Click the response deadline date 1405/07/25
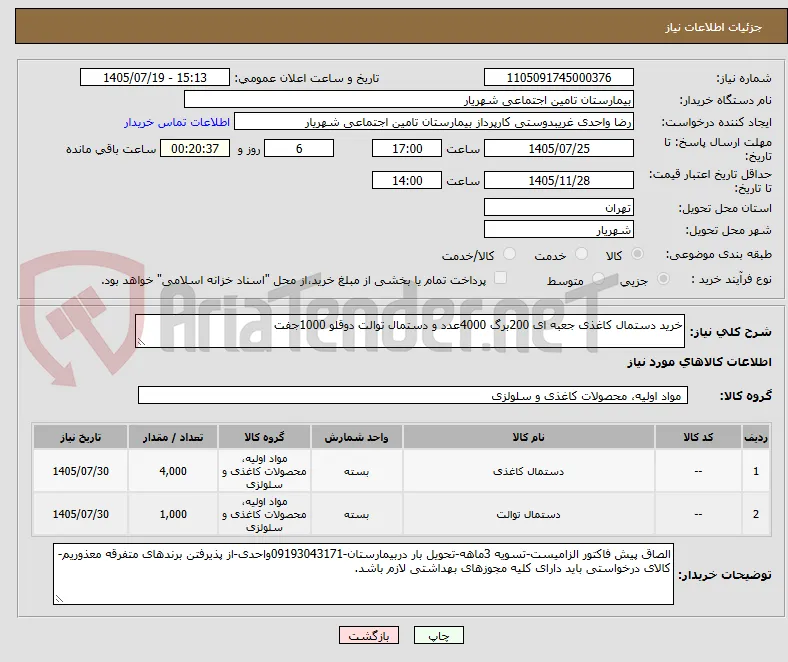The height and width of the screenshot is (662, 788). 558,148
